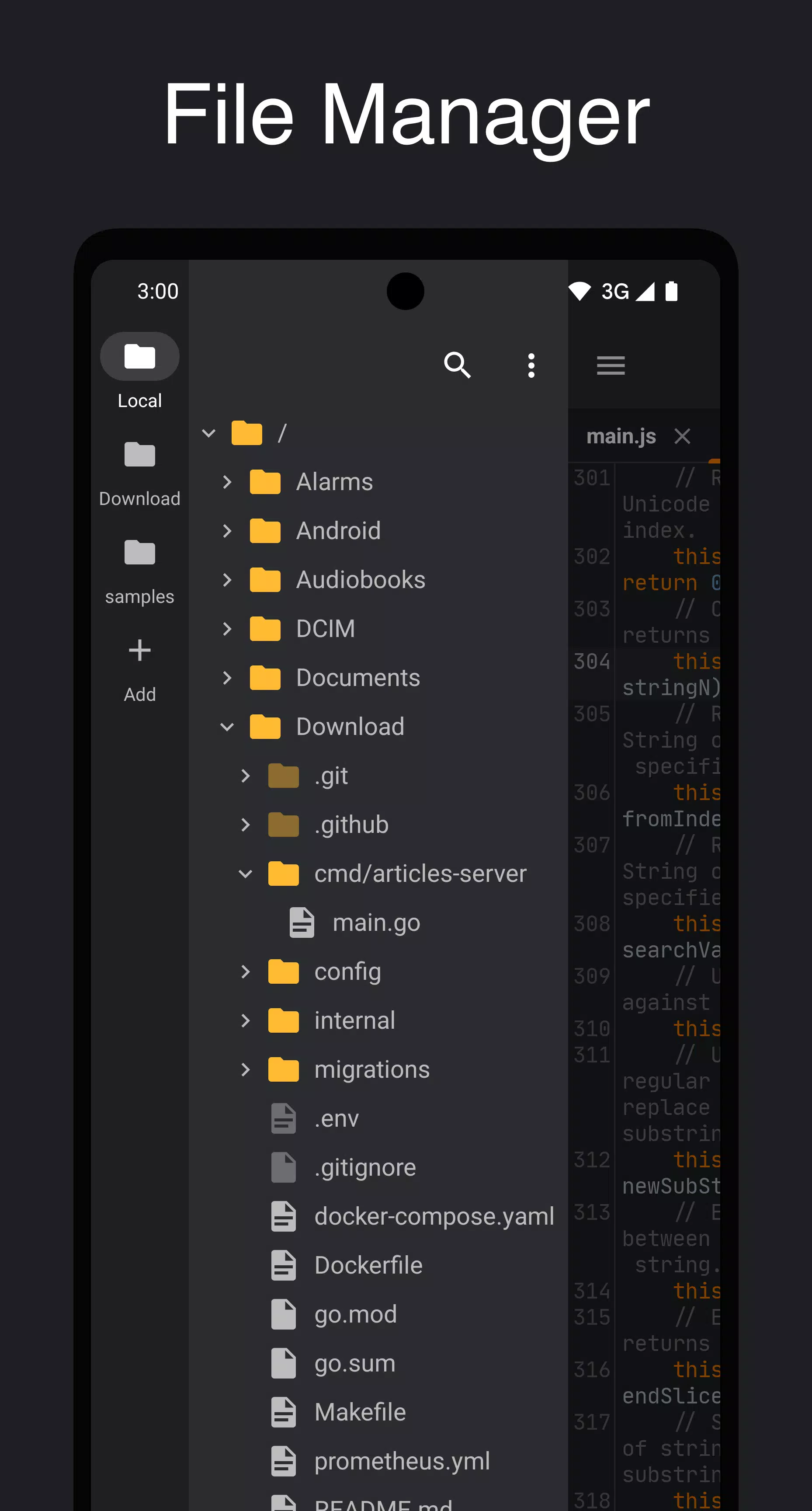Click the root folder icon
This screenshot has height=1511, width=812.
coord(247,433)
